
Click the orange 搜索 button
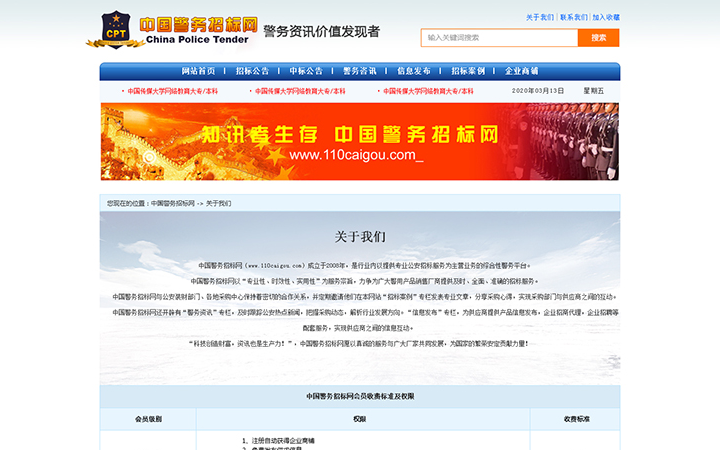[x=598, y=38]
